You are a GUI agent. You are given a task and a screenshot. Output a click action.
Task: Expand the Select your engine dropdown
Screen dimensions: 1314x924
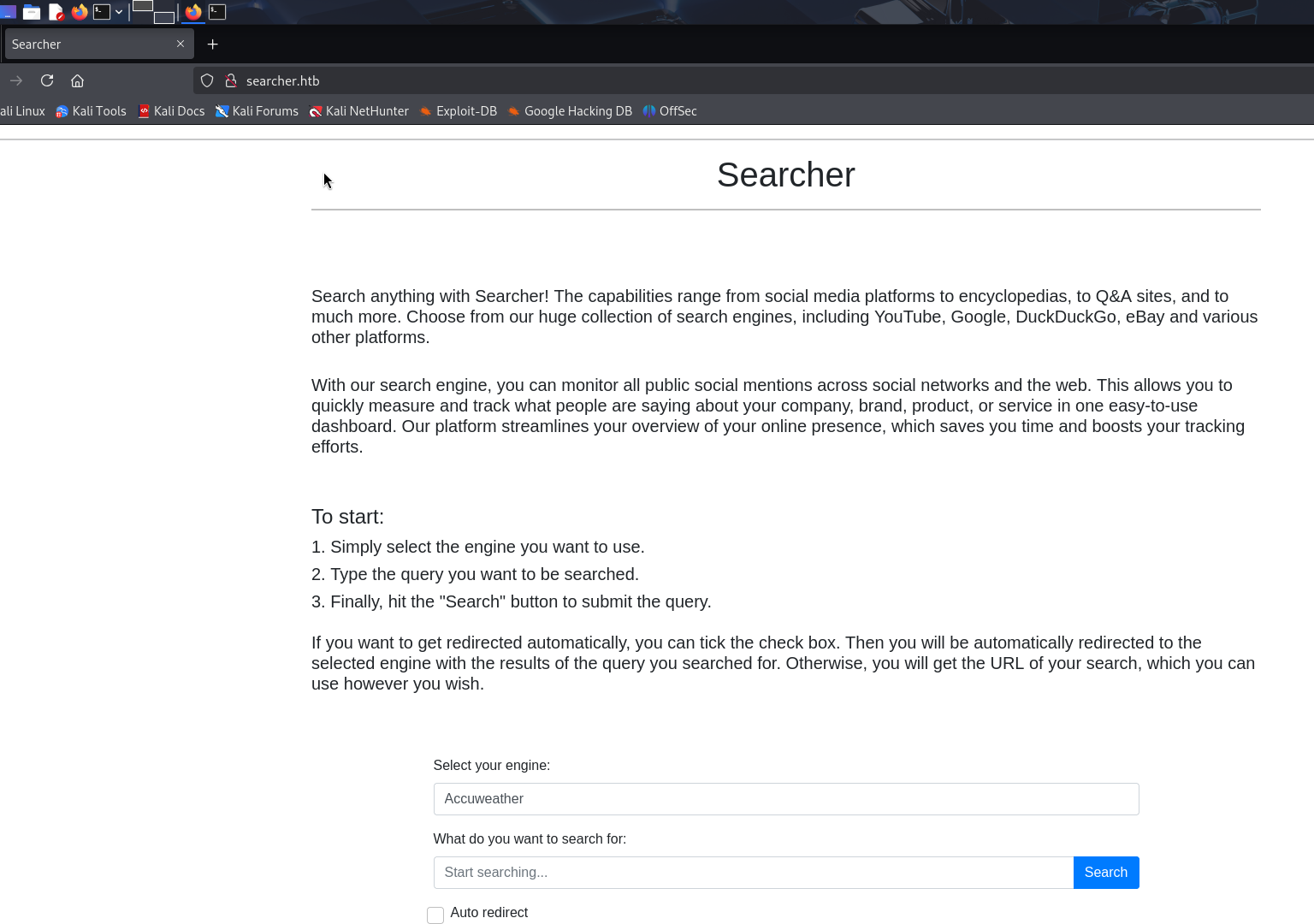tap(785, 799)
